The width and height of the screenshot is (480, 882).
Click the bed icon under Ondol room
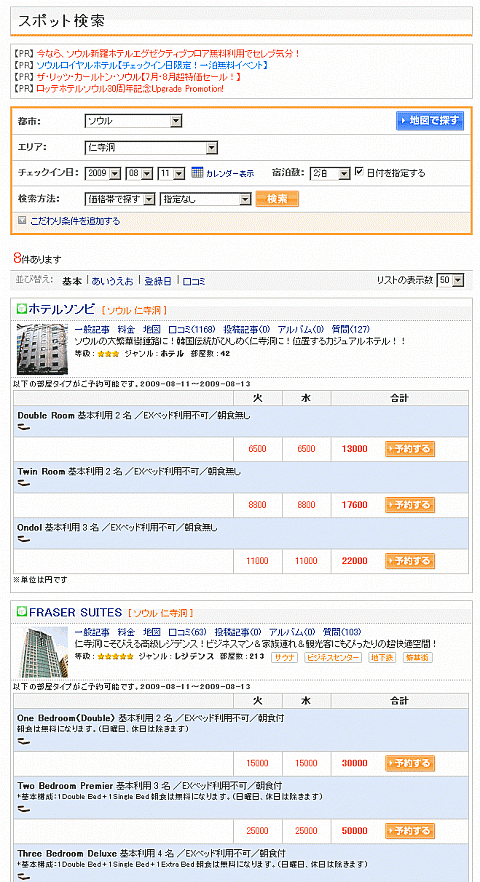[24, 539]
